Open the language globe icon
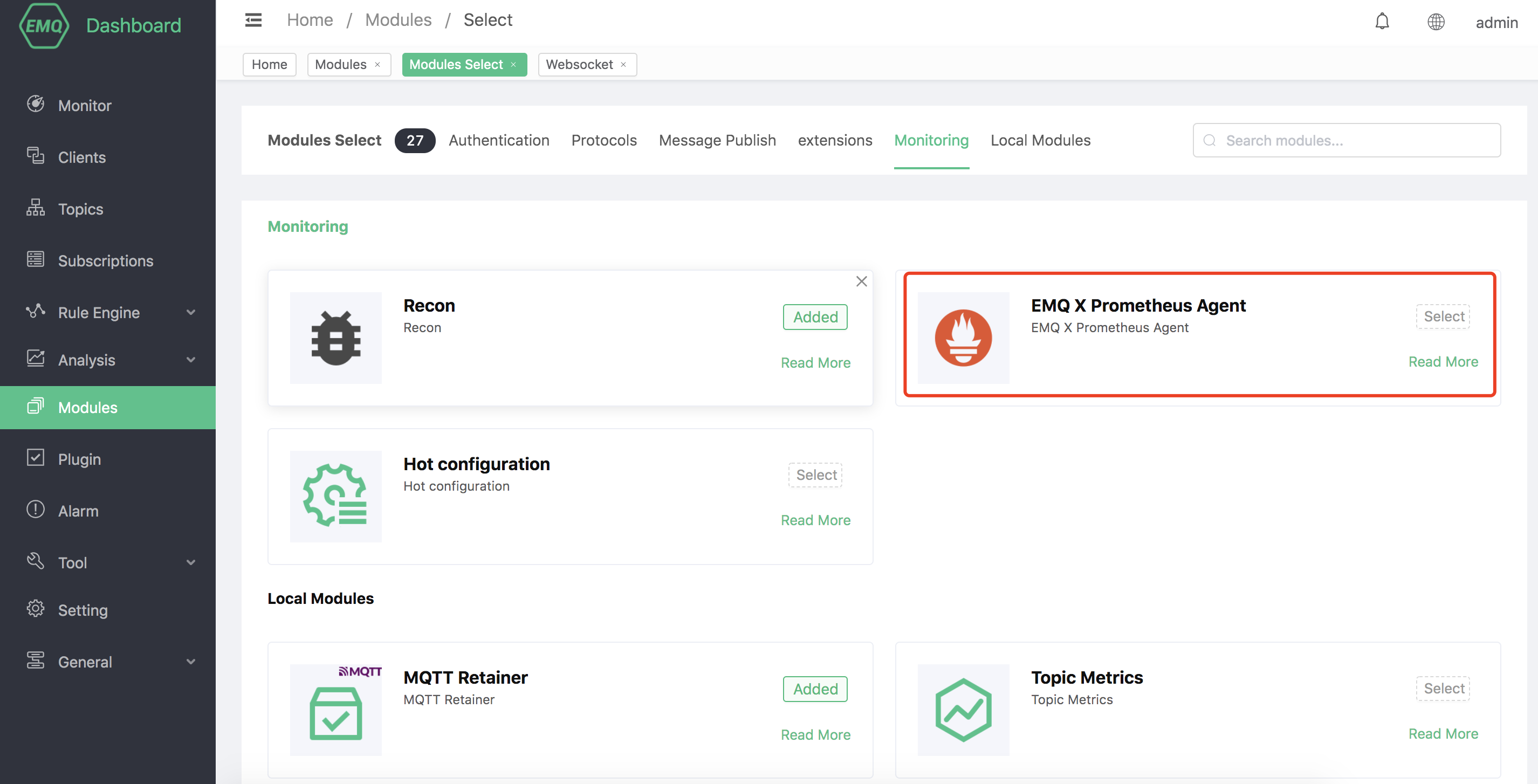Image resolution: width=1538 pixels, height=784 pixels. click(x=1436, y=22)
